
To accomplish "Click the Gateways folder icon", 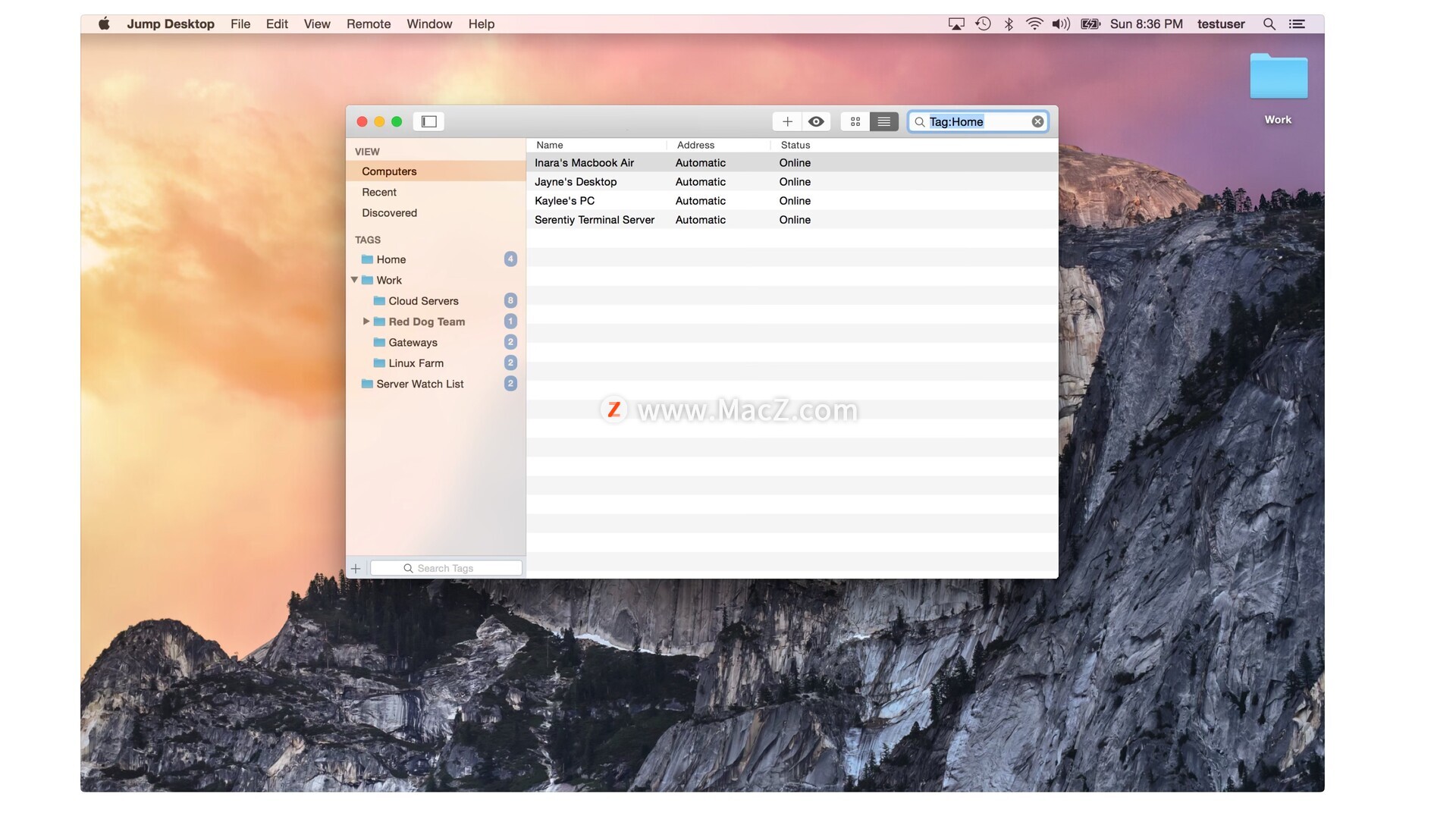I will [x=379, y=343].
